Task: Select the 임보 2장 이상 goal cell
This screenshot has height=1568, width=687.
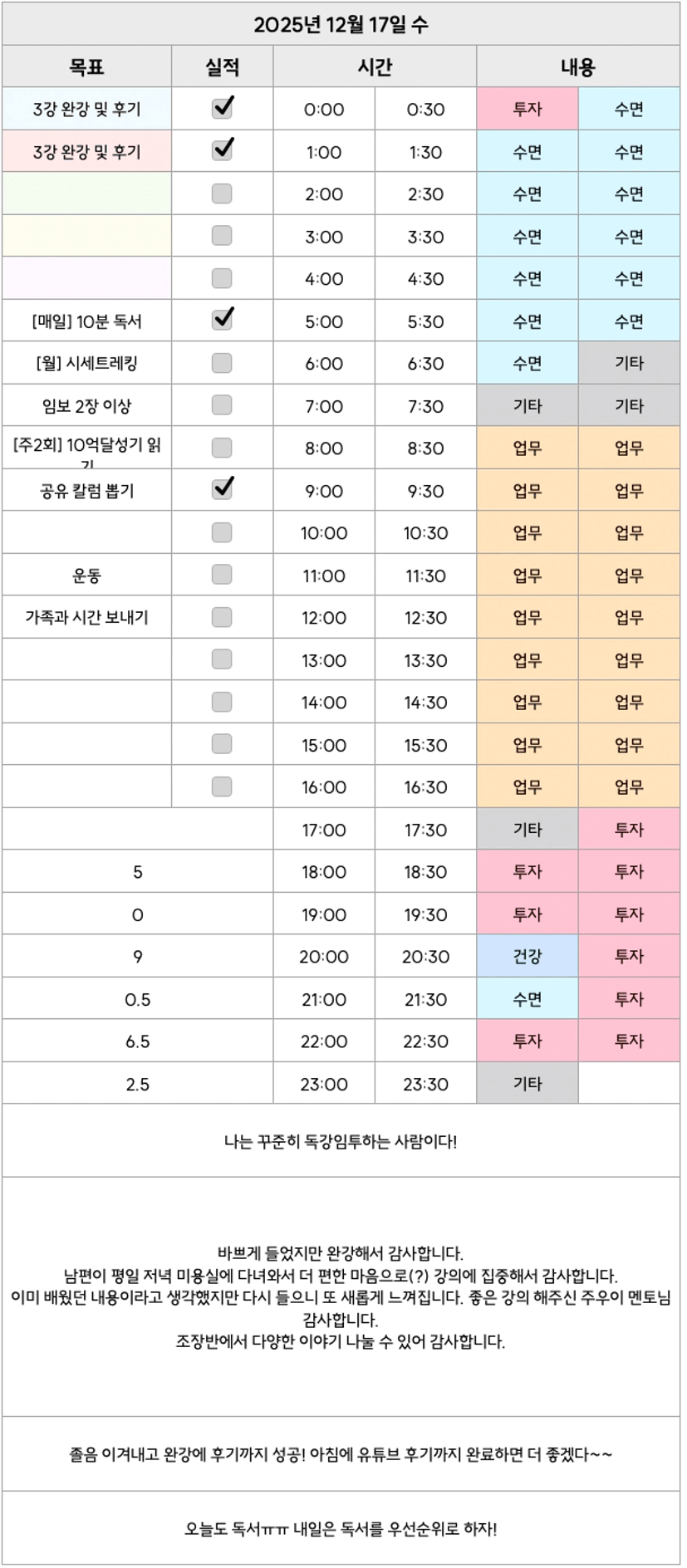Action: pyautogui.click(x=86, y=406)
